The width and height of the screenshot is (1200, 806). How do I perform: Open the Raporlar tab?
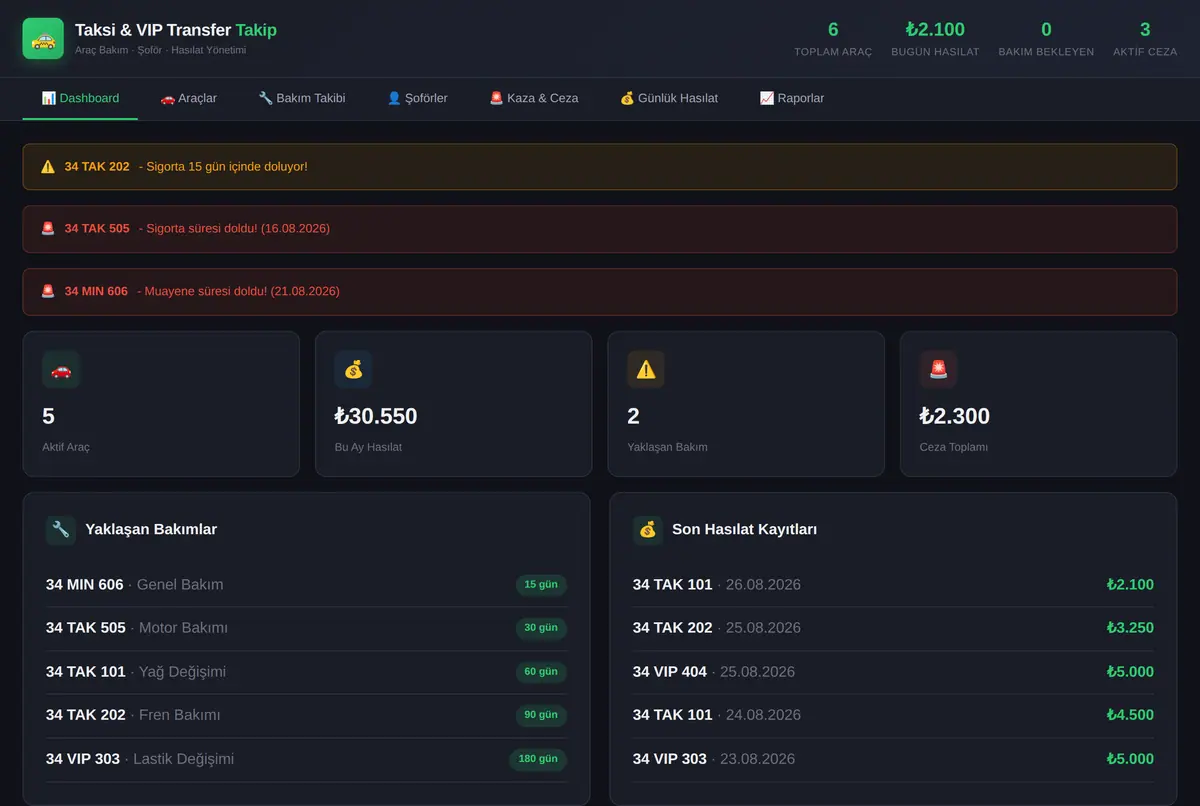[792, 98]
